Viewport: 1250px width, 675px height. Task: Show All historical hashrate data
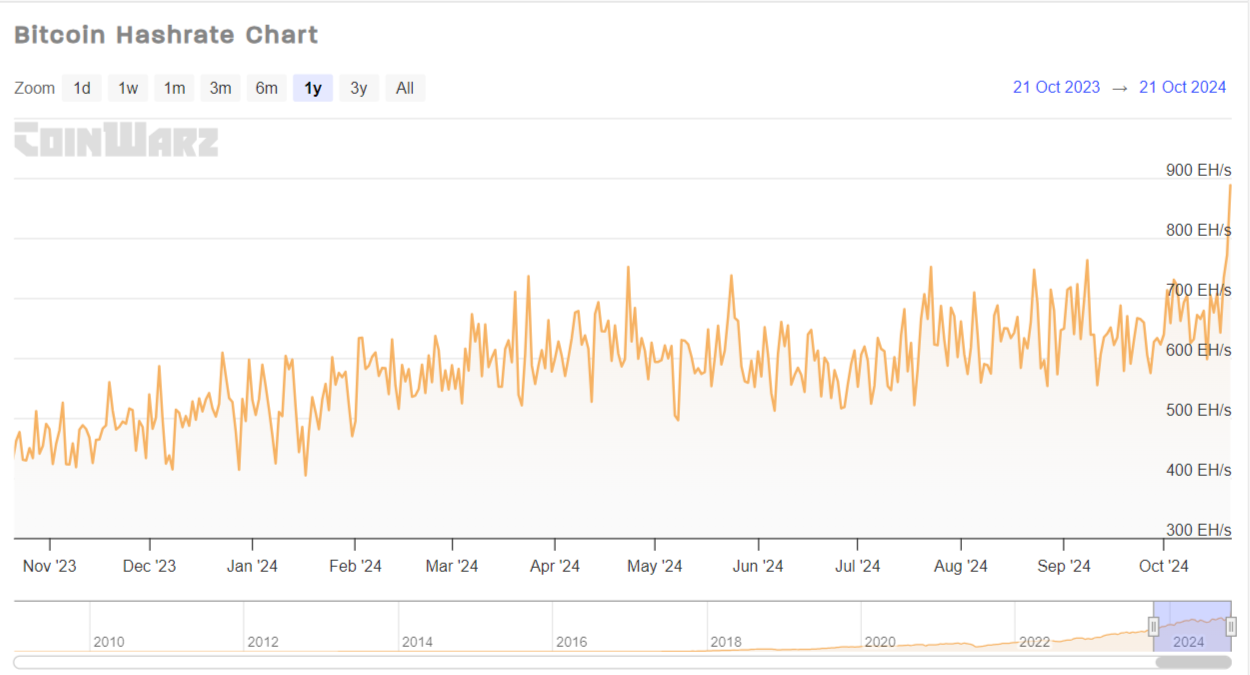404,88
